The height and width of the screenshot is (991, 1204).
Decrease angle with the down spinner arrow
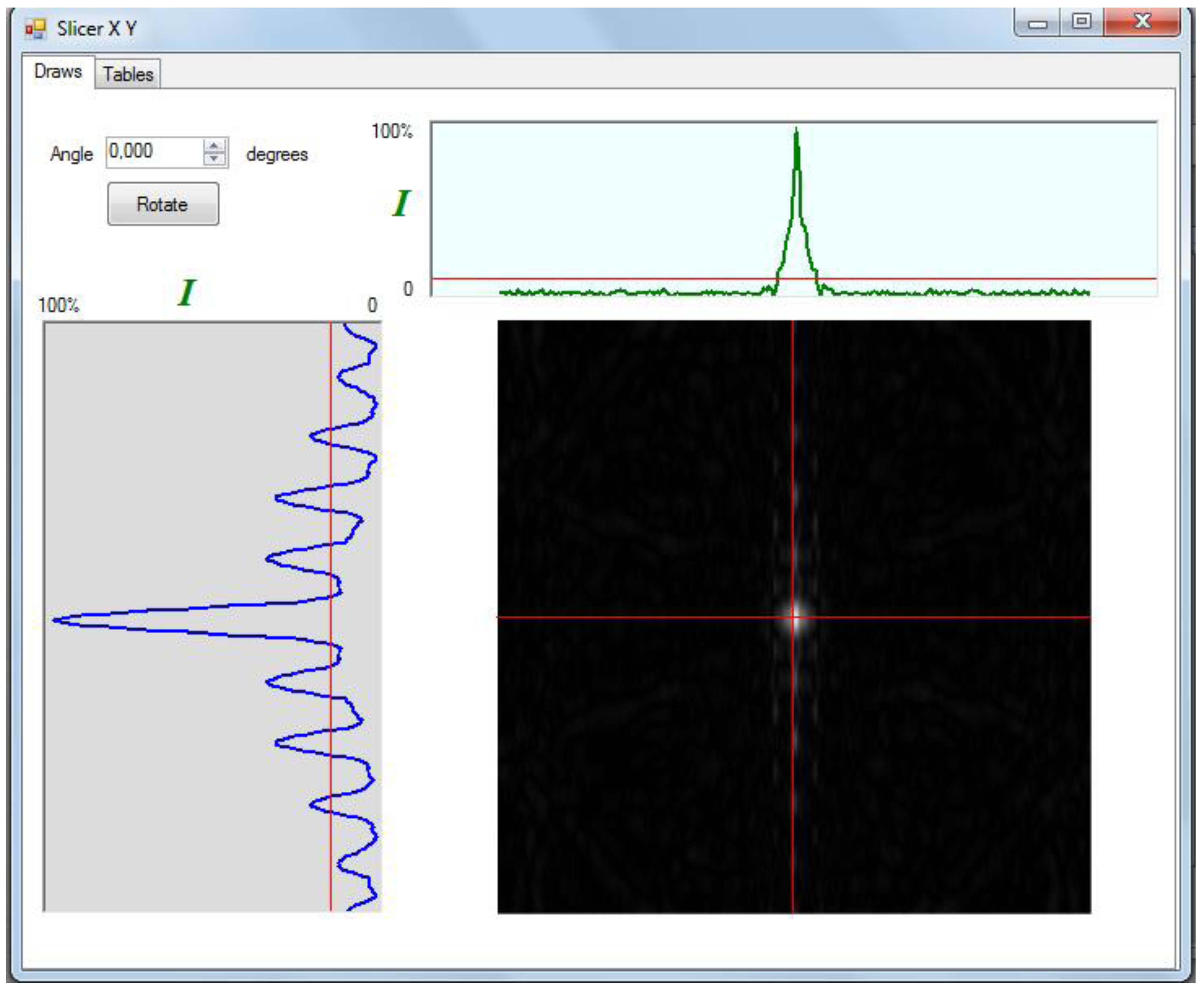[214, 159]
